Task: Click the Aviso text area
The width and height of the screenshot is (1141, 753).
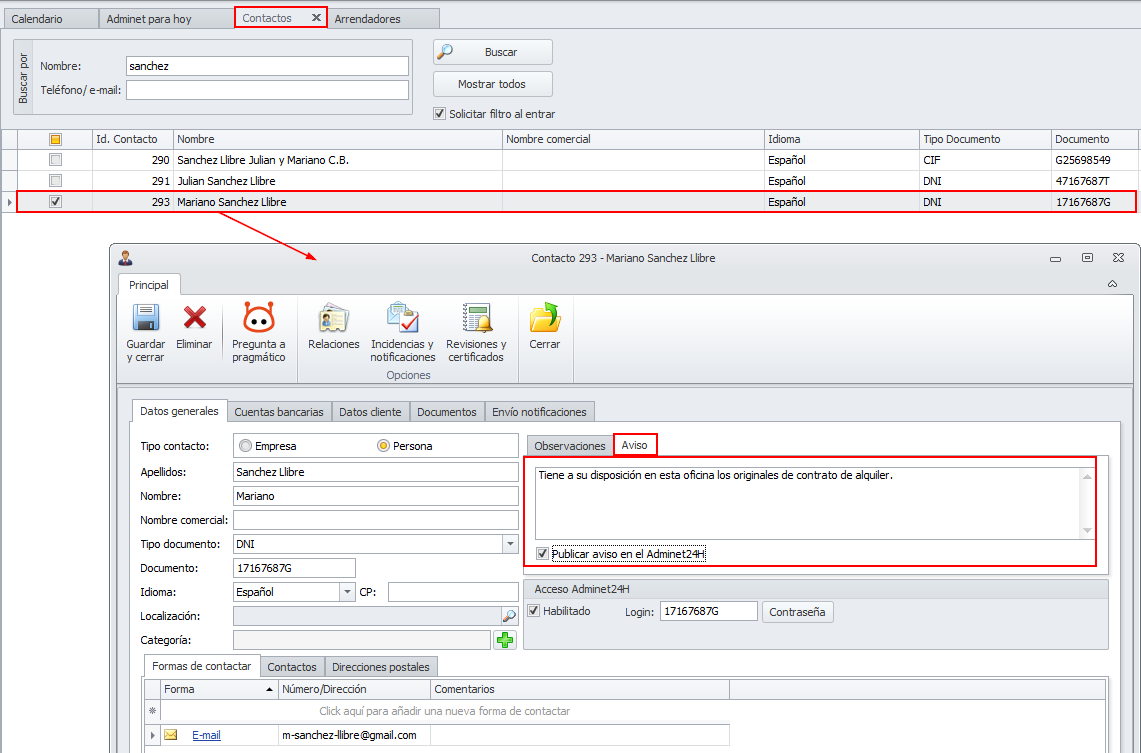Action: click(x=808, y=503)
